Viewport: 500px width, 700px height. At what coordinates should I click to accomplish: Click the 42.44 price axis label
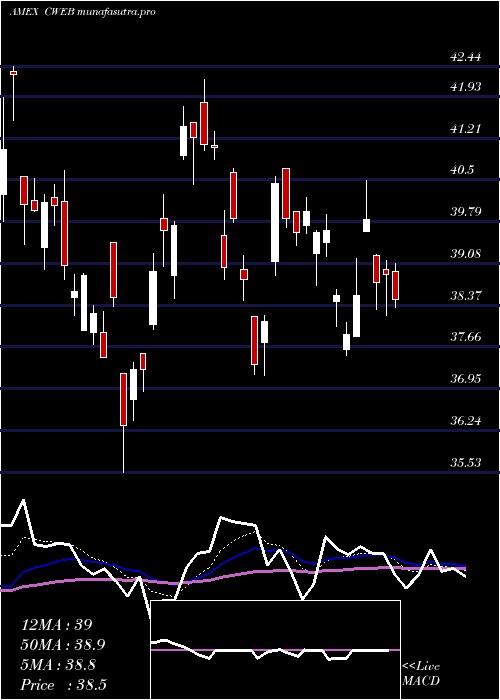point(467,57)
